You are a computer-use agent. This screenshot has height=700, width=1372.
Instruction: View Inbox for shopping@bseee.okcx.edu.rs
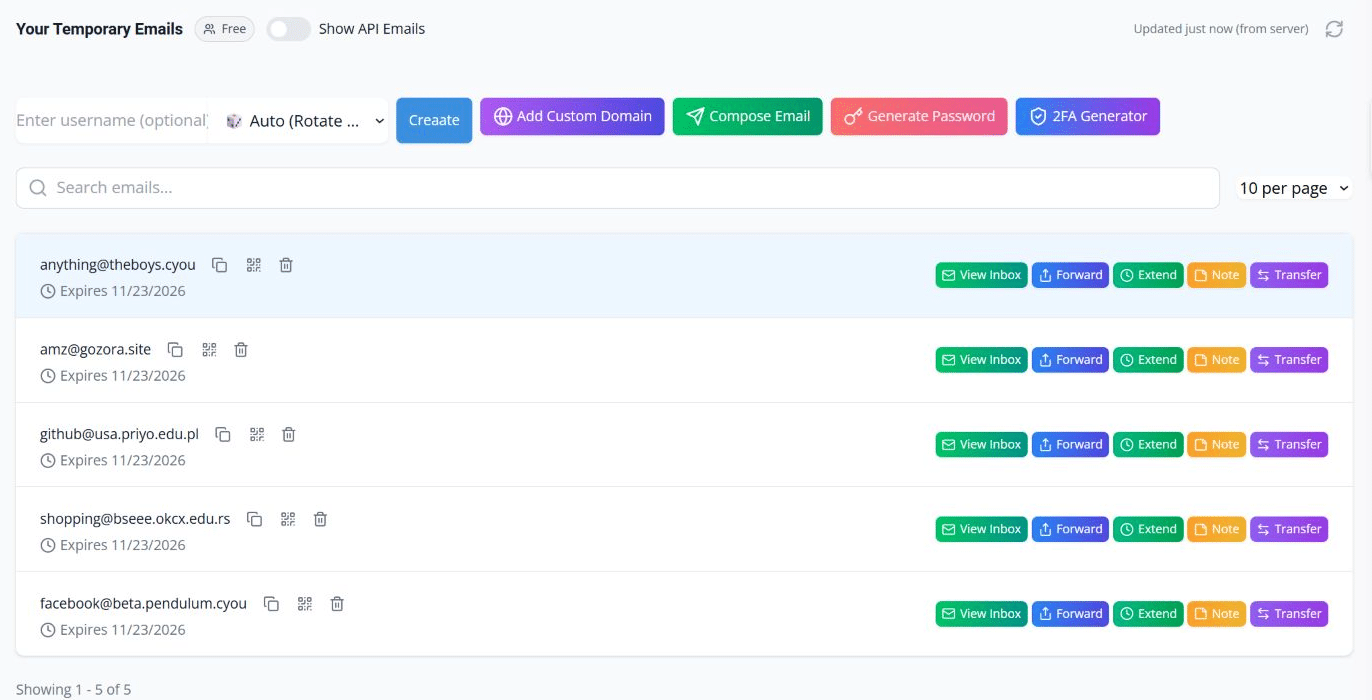pyautogui.click(x=981, y=529)
